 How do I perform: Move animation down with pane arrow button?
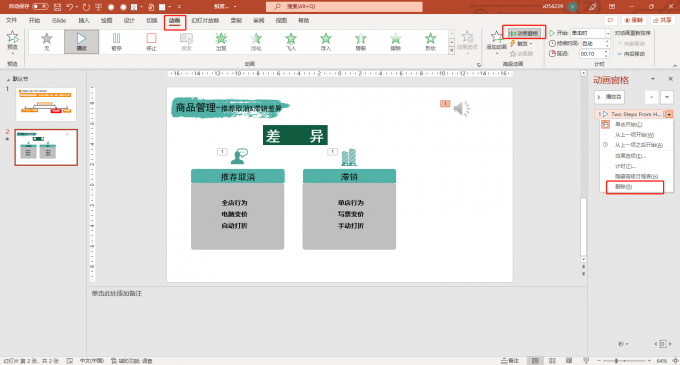(x=667, y=97)
